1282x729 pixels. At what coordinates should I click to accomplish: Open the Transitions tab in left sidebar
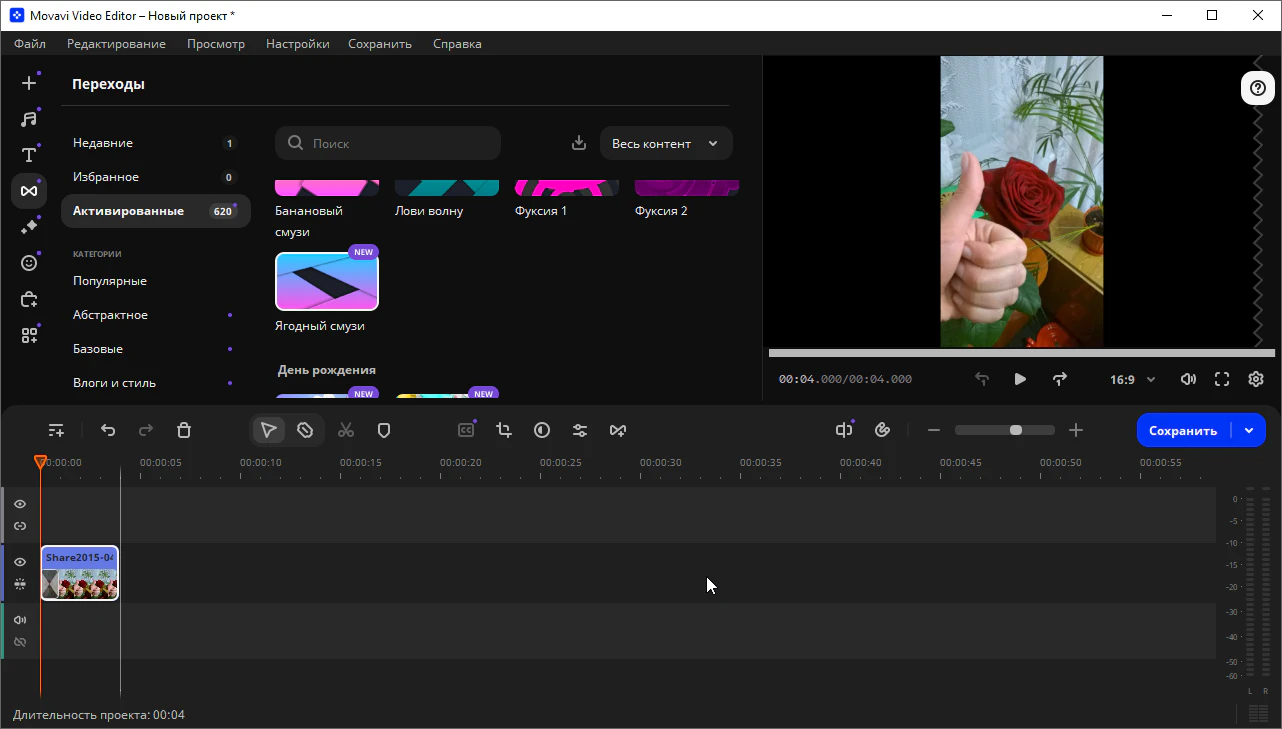(29, 191)
